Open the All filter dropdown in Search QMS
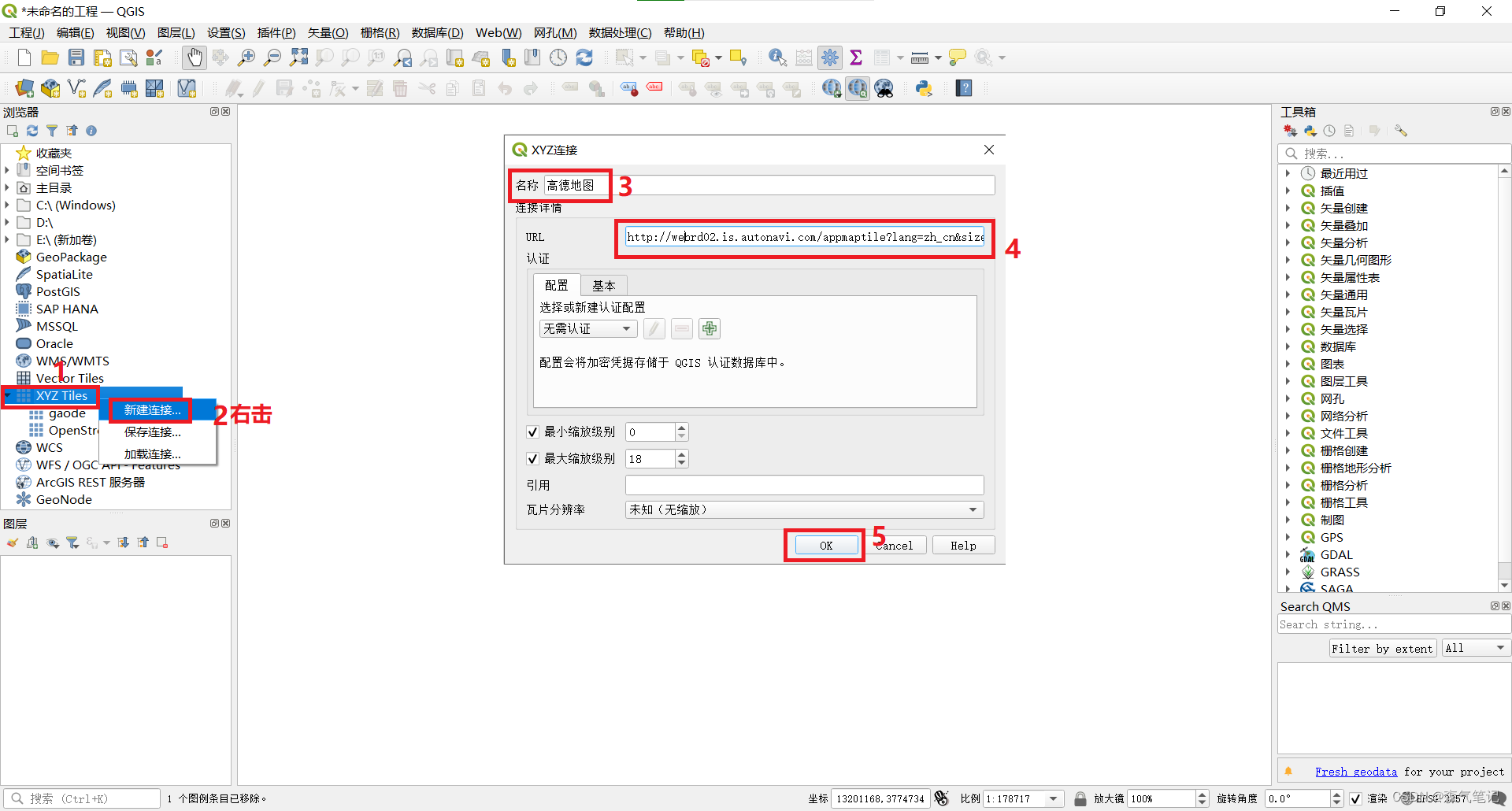 point(1476,648)
